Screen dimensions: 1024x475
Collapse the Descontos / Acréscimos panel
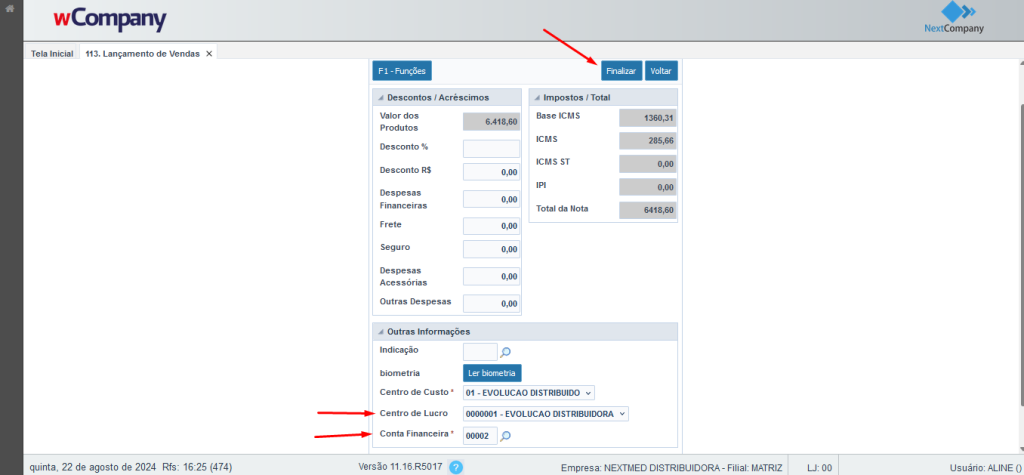tap(380, 98)
